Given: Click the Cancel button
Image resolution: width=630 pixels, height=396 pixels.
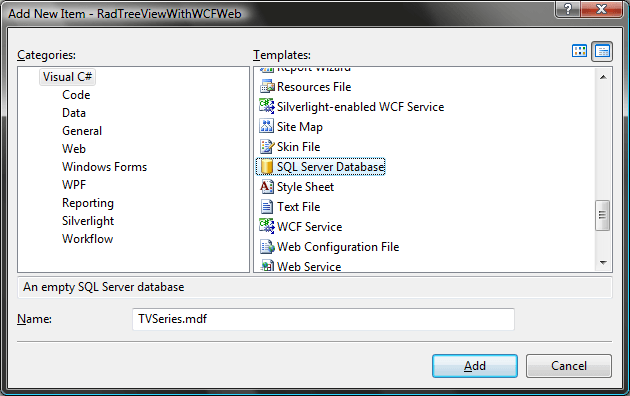Looking at the screenshot, I should pyautogui.click(x=569, y=366).
